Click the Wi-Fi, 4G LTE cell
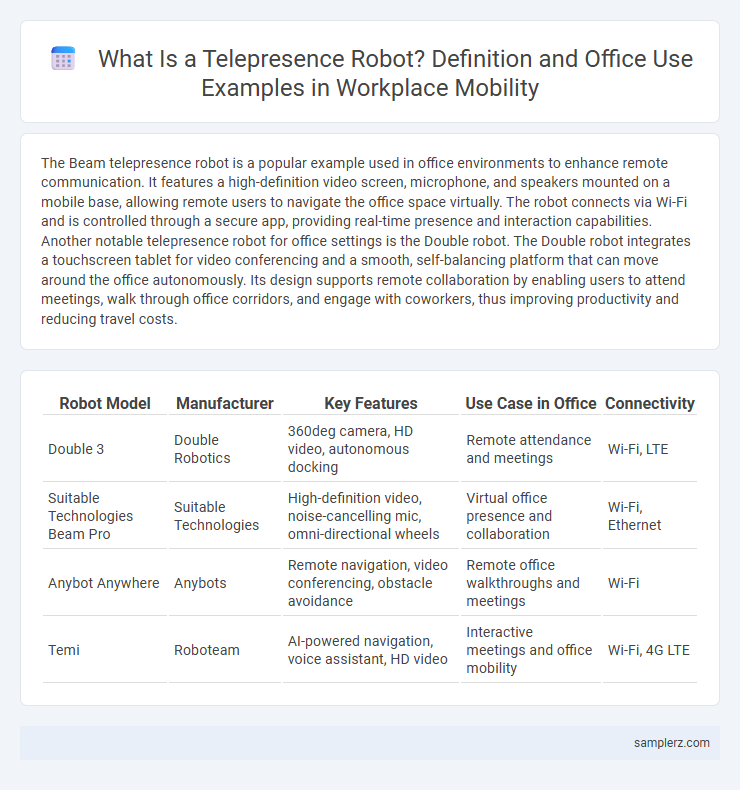The image size is (740, 790). pyautogui.click(x=650, y=650)
